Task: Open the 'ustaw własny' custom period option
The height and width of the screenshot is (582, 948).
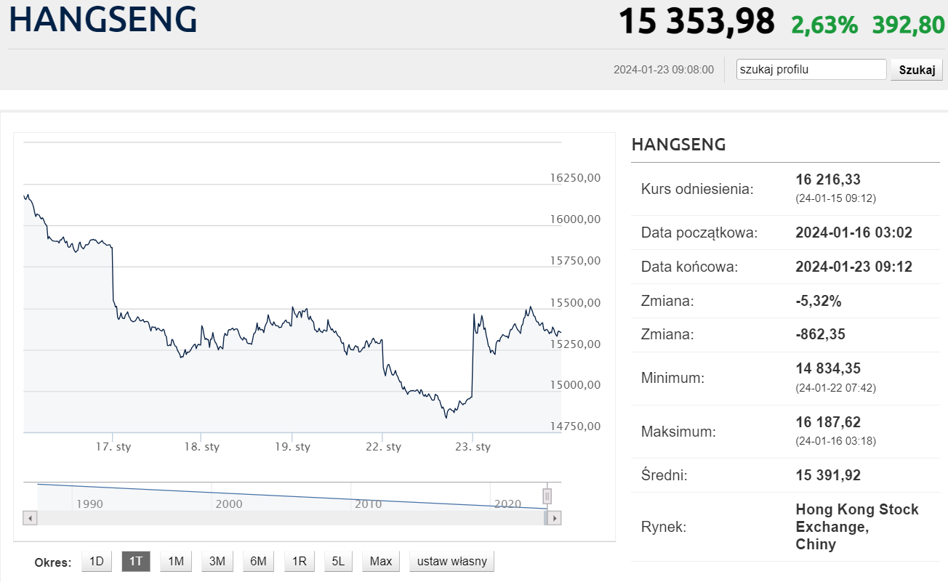Action: point(452,561)
